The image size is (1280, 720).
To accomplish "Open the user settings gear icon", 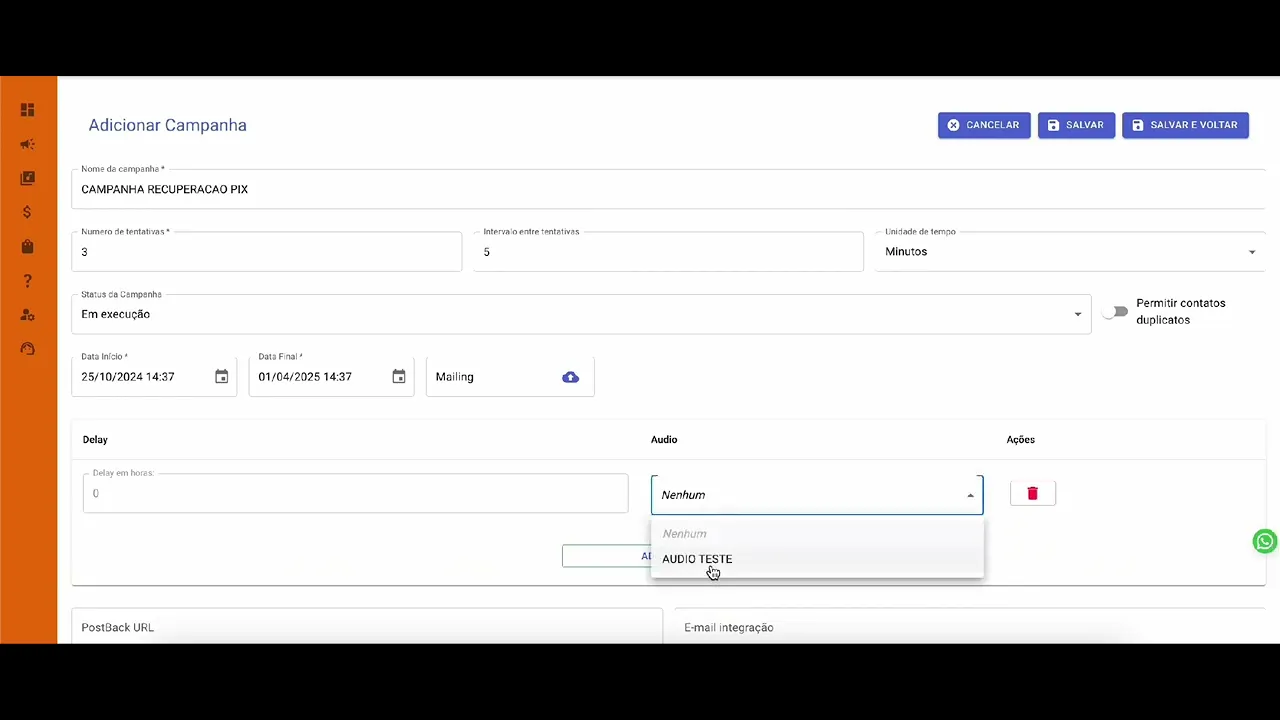I will pyautogui.click(x=27, y=315).
